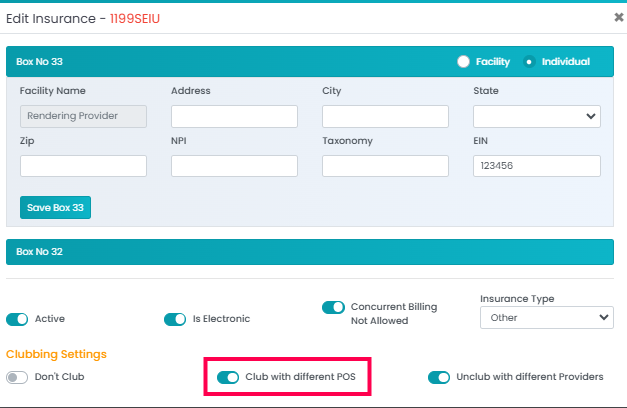Select the Individual radio button
The height and width of the screenshot is (408, 627).
click(530, 62)
